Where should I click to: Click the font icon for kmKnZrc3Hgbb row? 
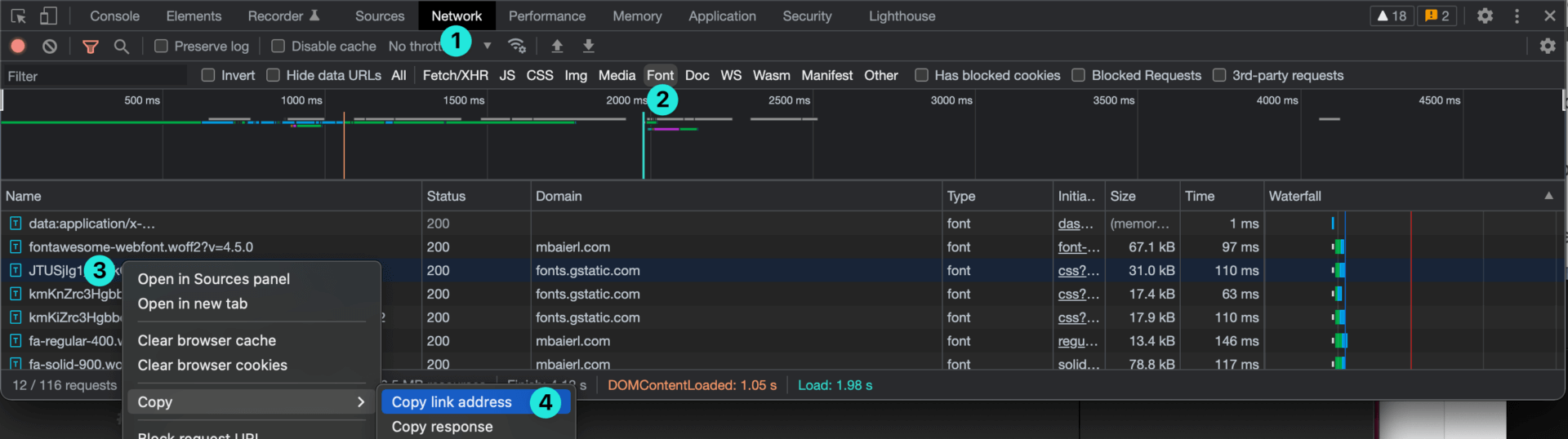tap(16, 294)
